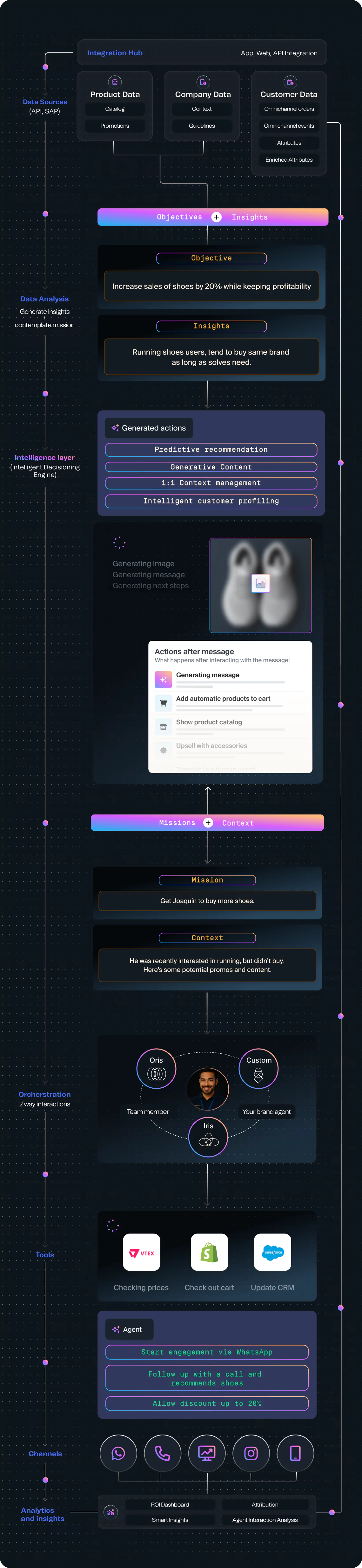Select 1:1 Context management action
The width and height of the screenshot is (362, 1568).
[211, 483]
